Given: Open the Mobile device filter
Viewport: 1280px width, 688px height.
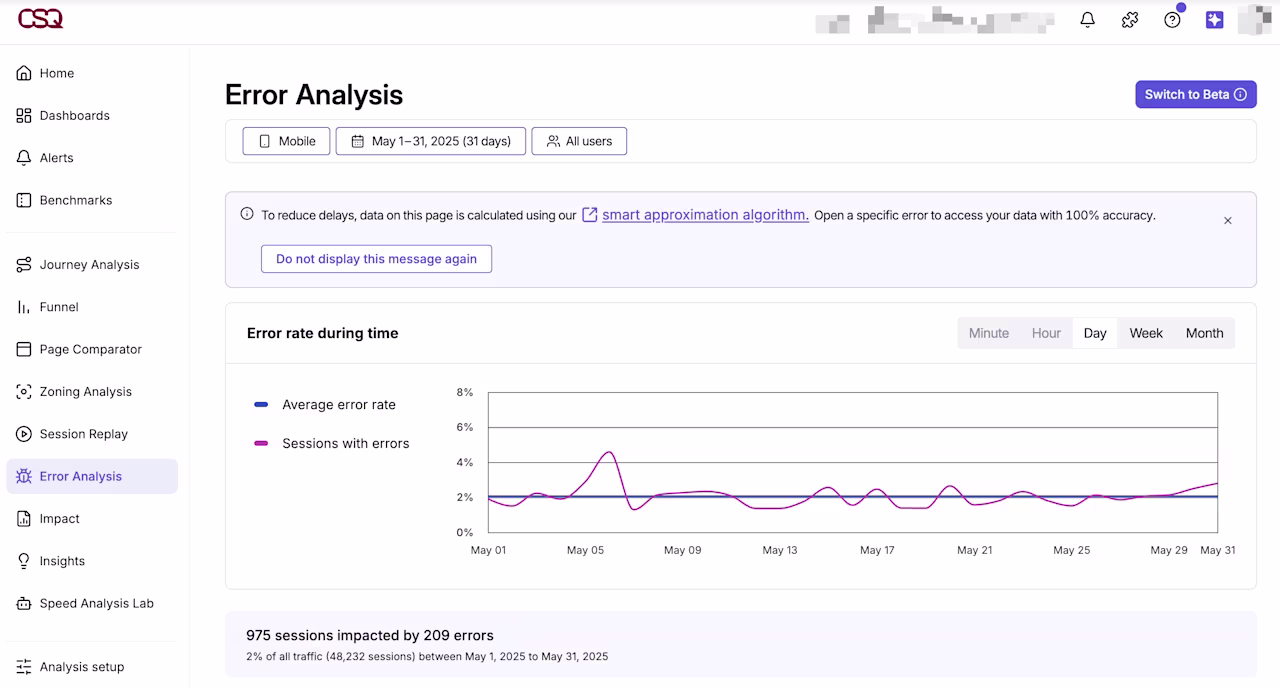Looking at the screenshot, I should coord(286,141).
